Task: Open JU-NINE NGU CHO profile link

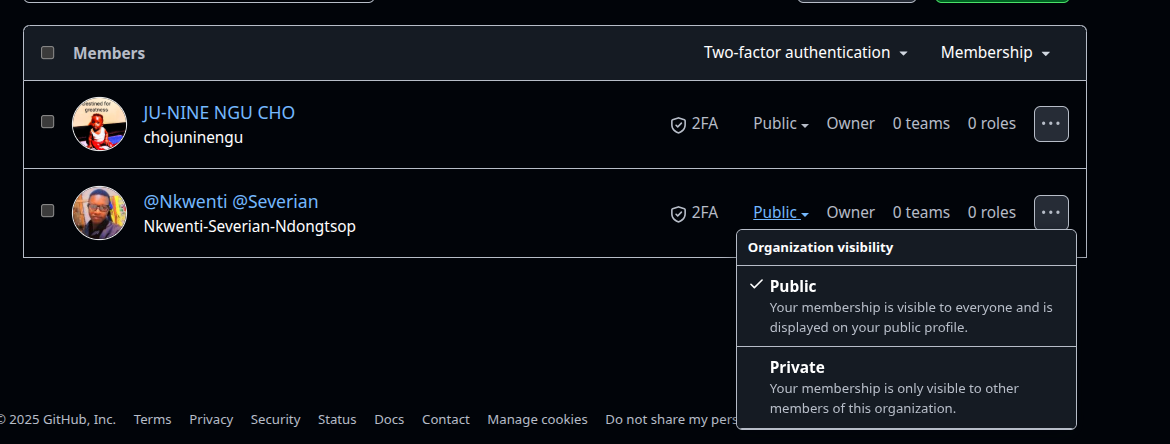Action: coord(219,113)
